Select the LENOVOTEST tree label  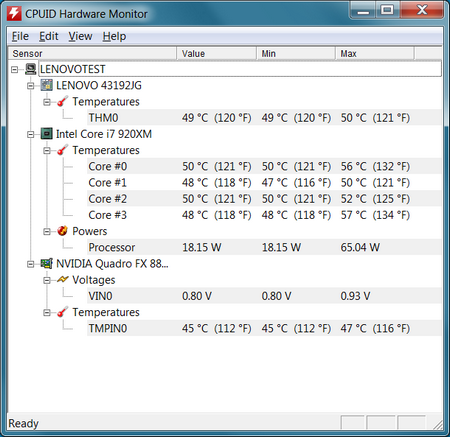(73, 69)
